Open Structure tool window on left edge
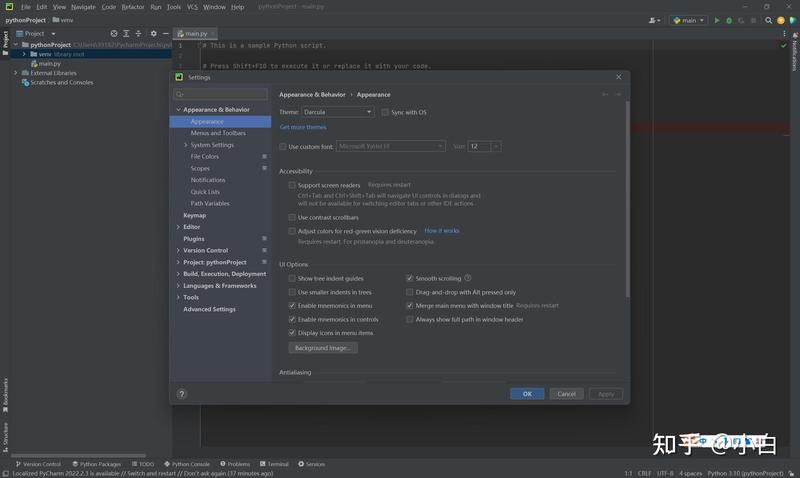800x478 pixels. (x=6, y=437)
